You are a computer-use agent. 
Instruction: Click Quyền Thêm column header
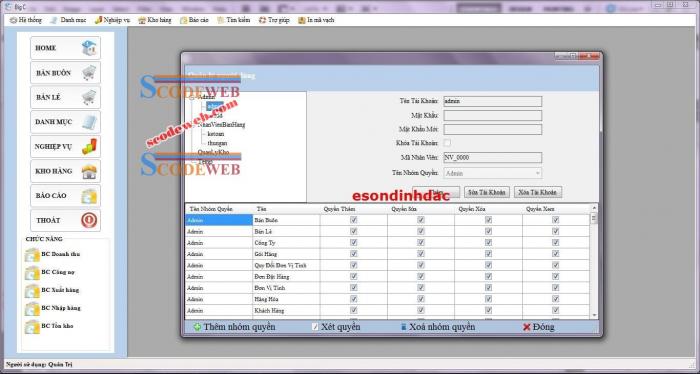[354, 209]
